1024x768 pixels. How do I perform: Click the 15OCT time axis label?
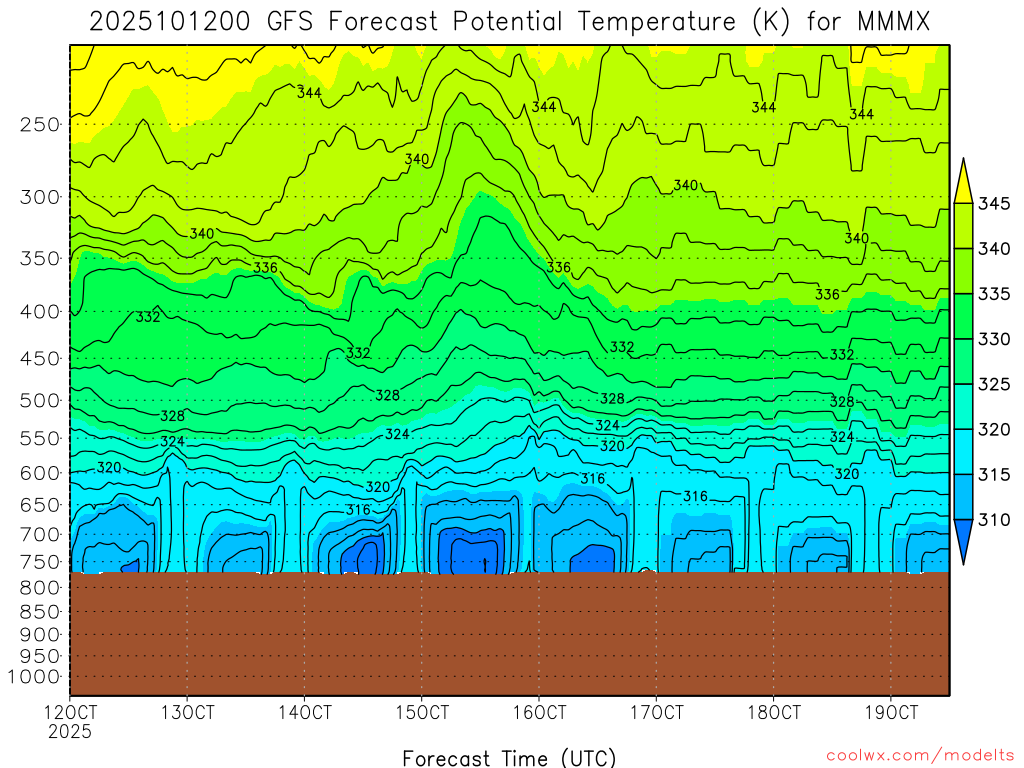tap(422, 712)
